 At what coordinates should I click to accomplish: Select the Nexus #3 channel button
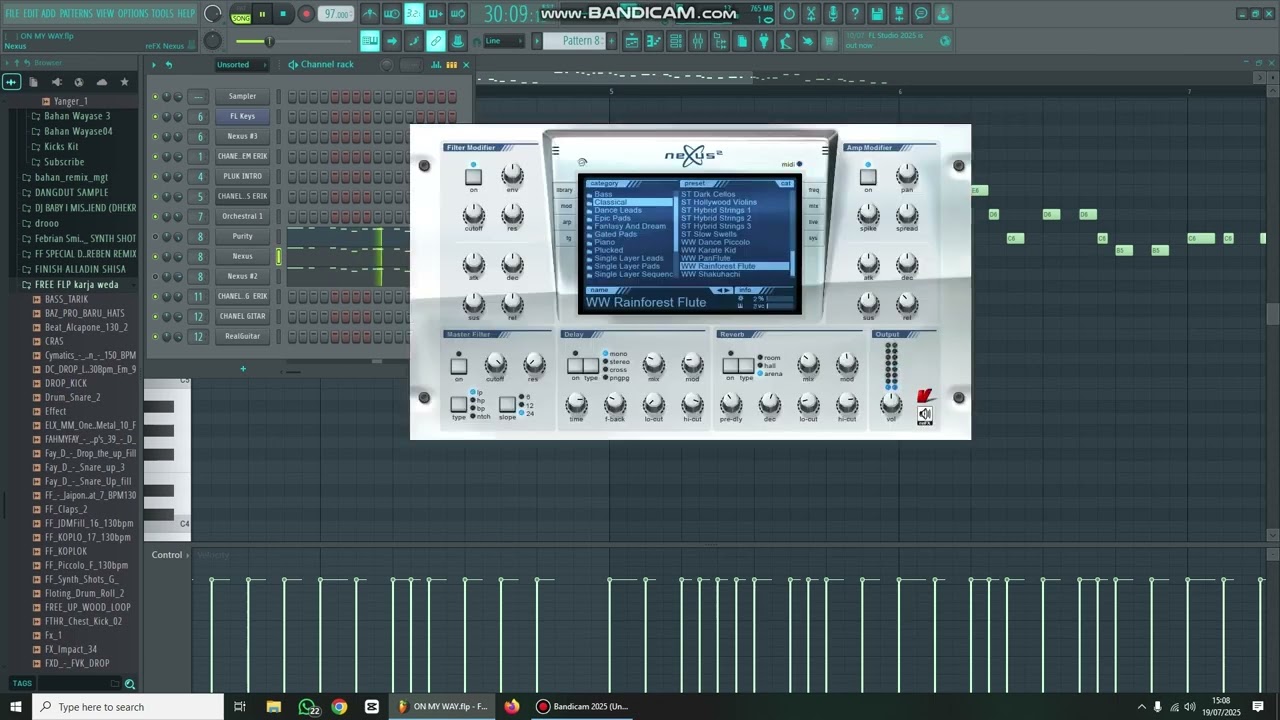coord(242,136)
